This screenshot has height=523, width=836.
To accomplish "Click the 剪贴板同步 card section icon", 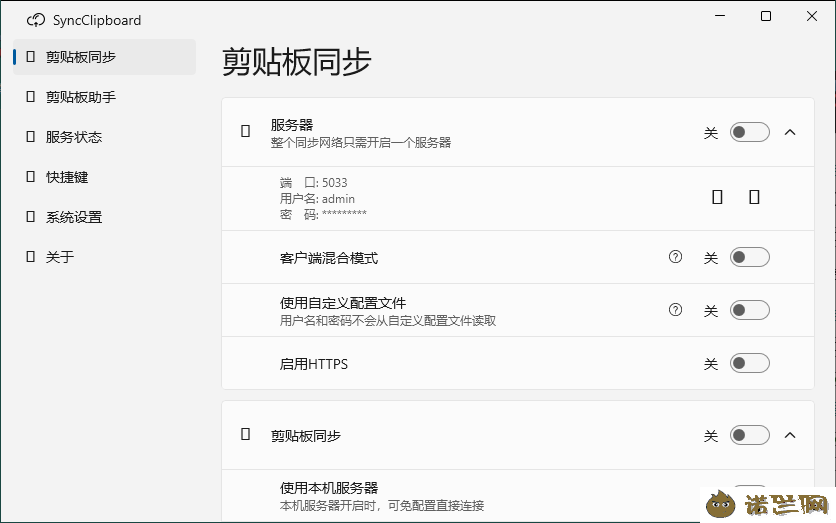I will click(x=246, y=434).
